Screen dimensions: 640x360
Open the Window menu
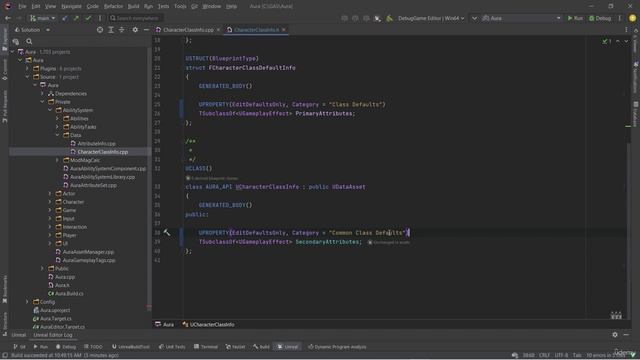(x=211, y=7)
